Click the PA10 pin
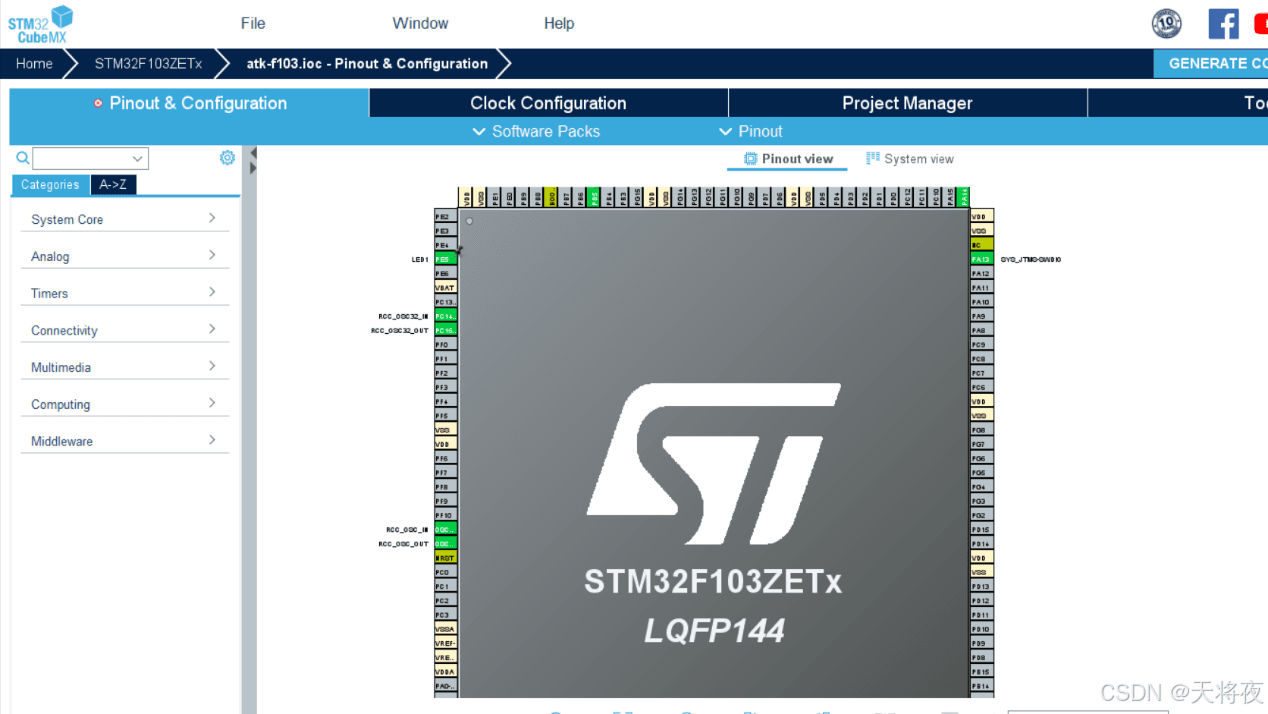1268x714 pixels. pos(982,302)
